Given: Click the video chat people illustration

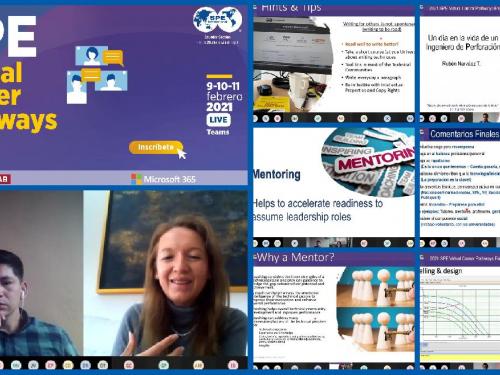Looking at the screenshot, I should (x=97, y=75).
